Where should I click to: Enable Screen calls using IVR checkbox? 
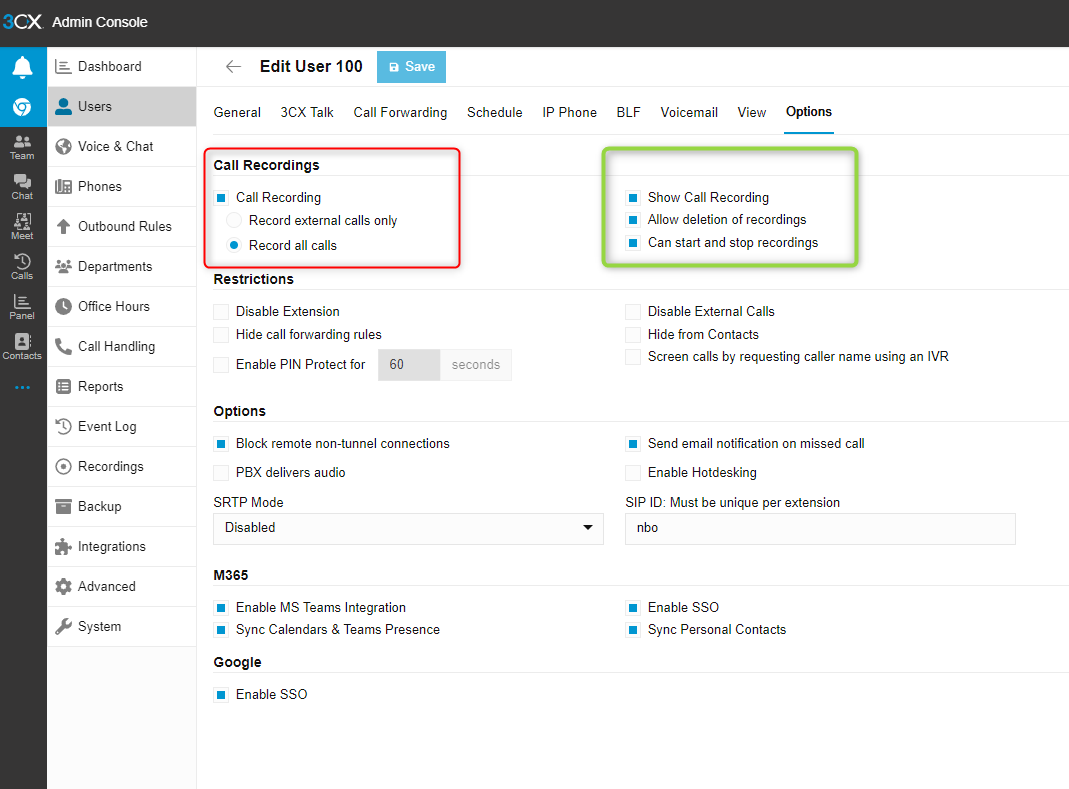point(633,357)
